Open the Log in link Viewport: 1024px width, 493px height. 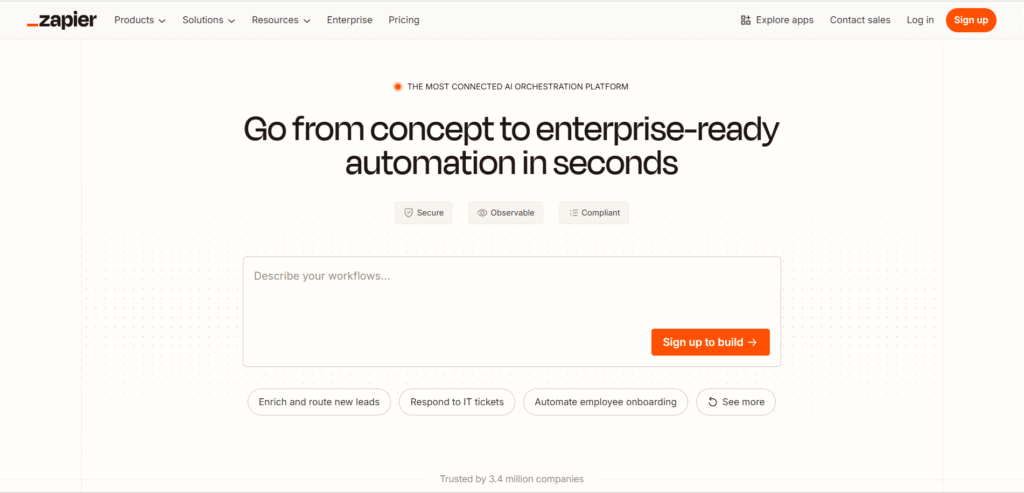(x=920, y=20)
